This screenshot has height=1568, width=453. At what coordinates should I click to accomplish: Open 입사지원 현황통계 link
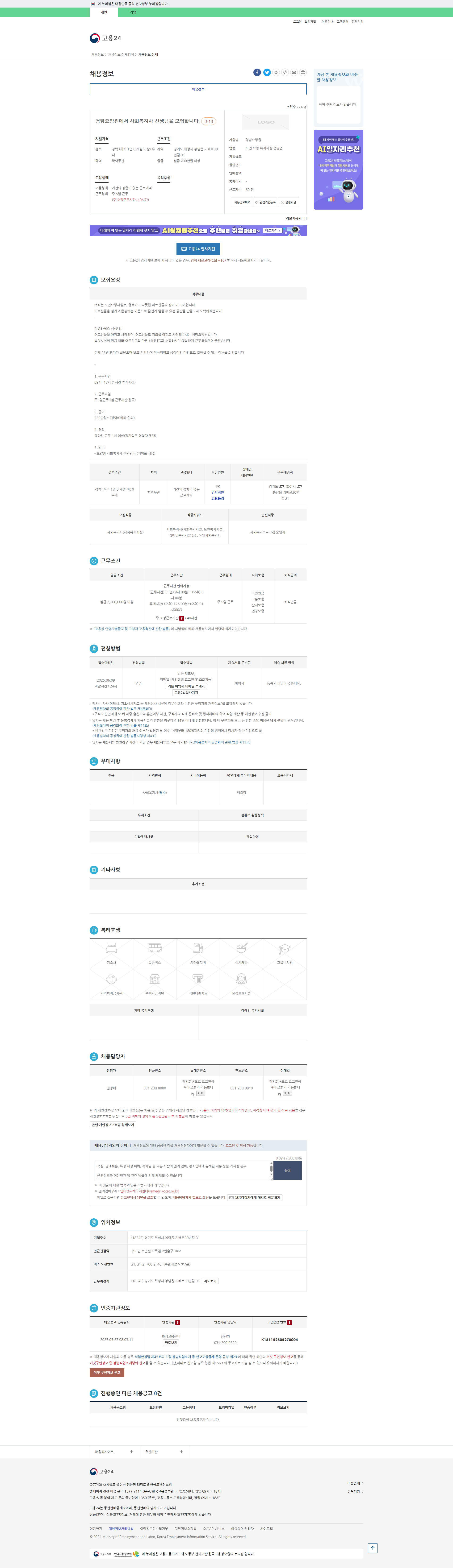click(217, 496)
